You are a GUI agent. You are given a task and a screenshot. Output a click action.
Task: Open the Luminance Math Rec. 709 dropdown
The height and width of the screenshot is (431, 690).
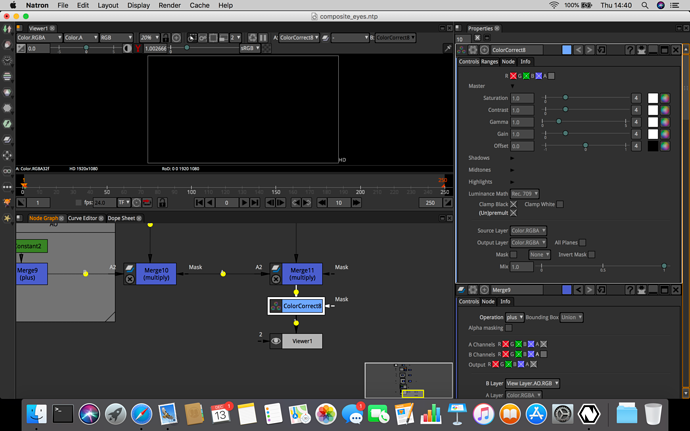click(525, 194)
